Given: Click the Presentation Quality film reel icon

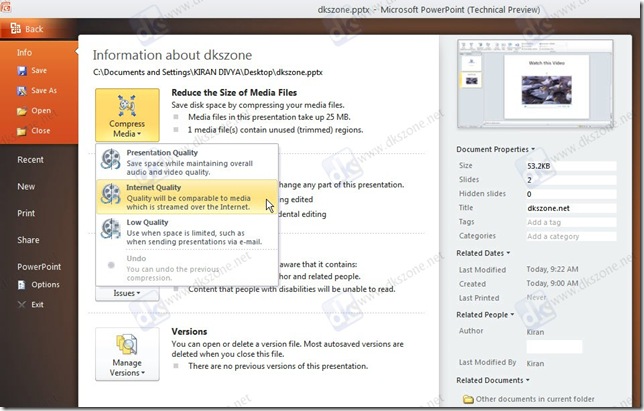Looking at the screenshot, I should click(x=111, y=159).
